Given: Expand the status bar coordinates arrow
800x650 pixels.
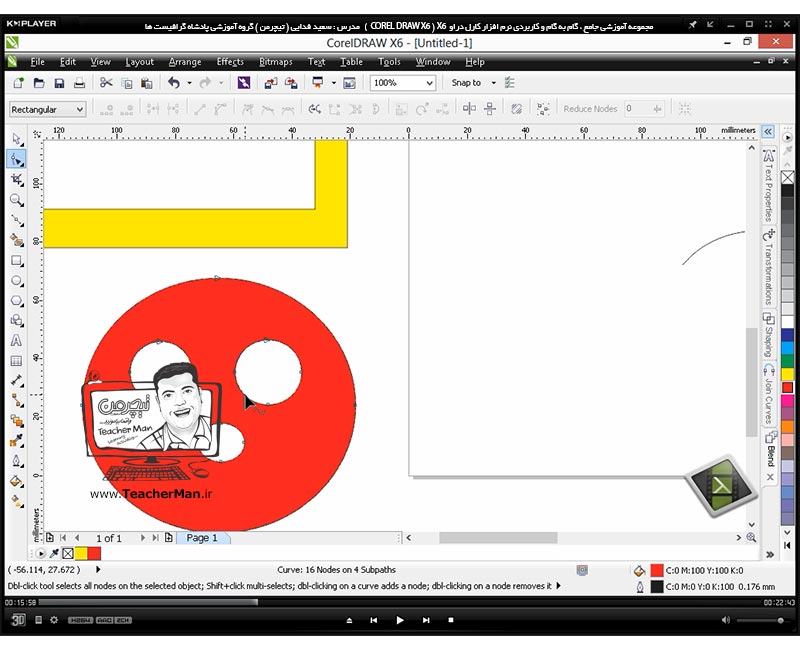Looking at the screenshot, I should click(98, 569).
